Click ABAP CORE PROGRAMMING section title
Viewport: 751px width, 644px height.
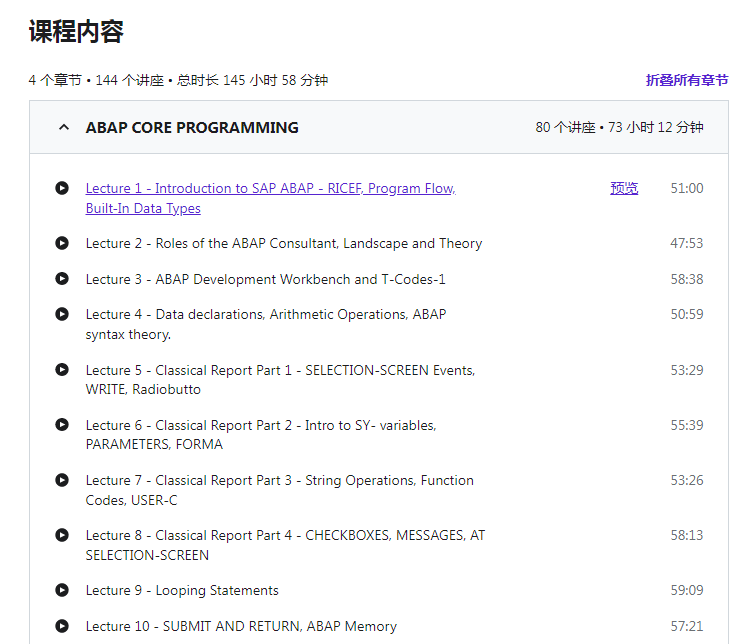(192, 127)
